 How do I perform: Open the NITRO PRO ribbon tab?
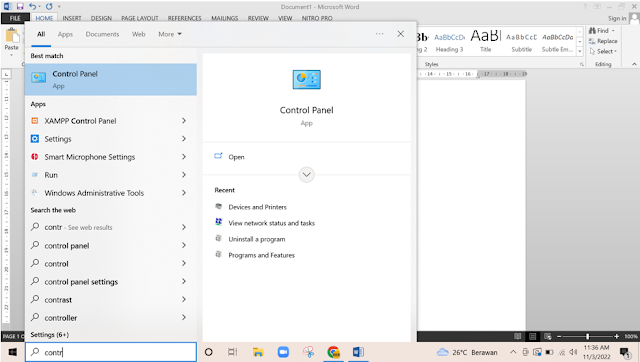click(x=317, y=18)
